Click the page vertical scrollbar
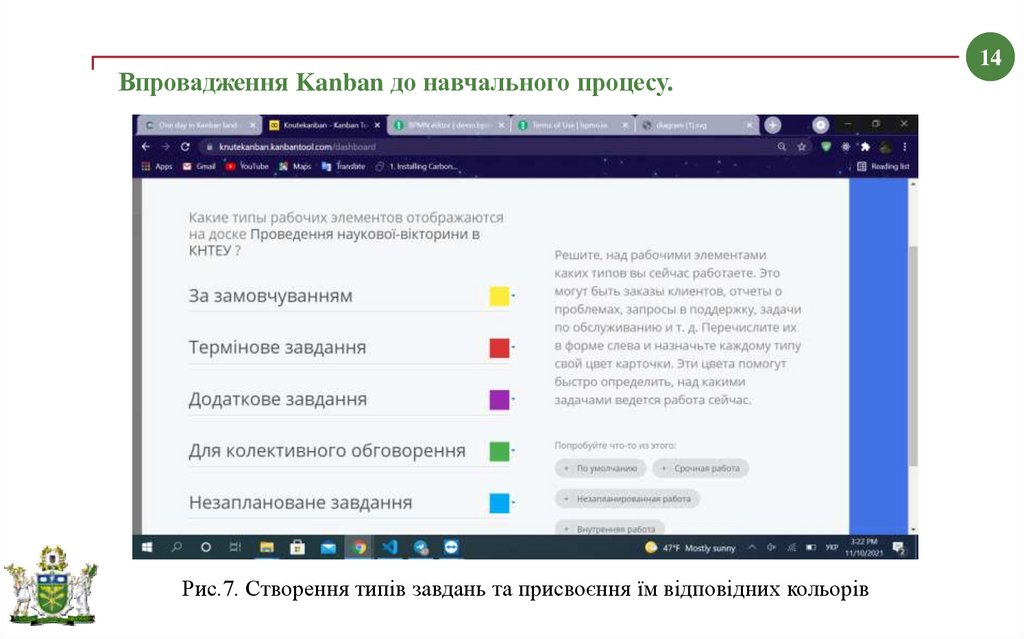The image size is (1024, 639). pos(913,356)
